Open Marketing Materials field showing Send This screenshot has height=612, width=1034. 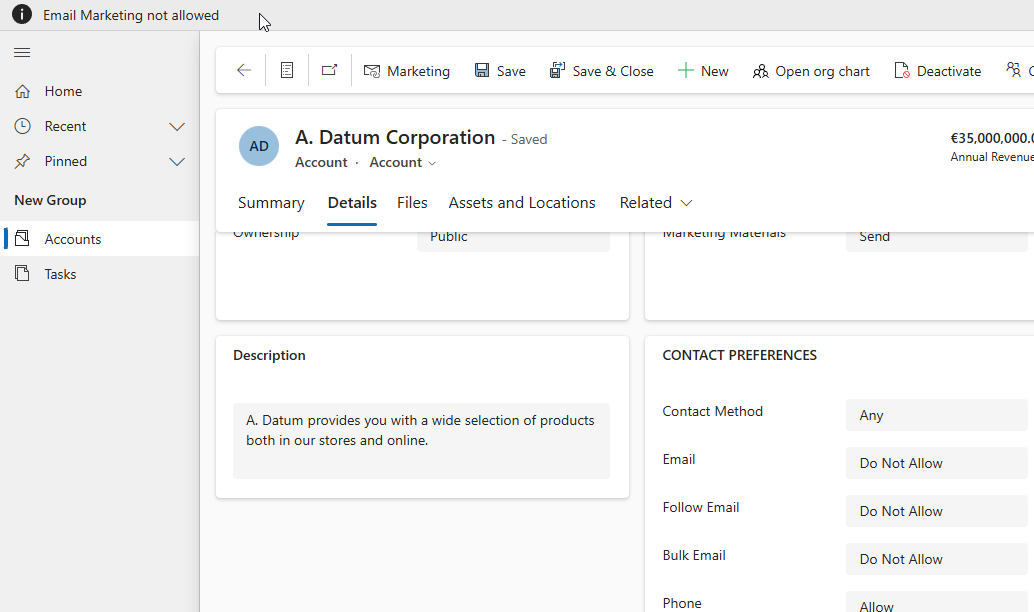936,241
